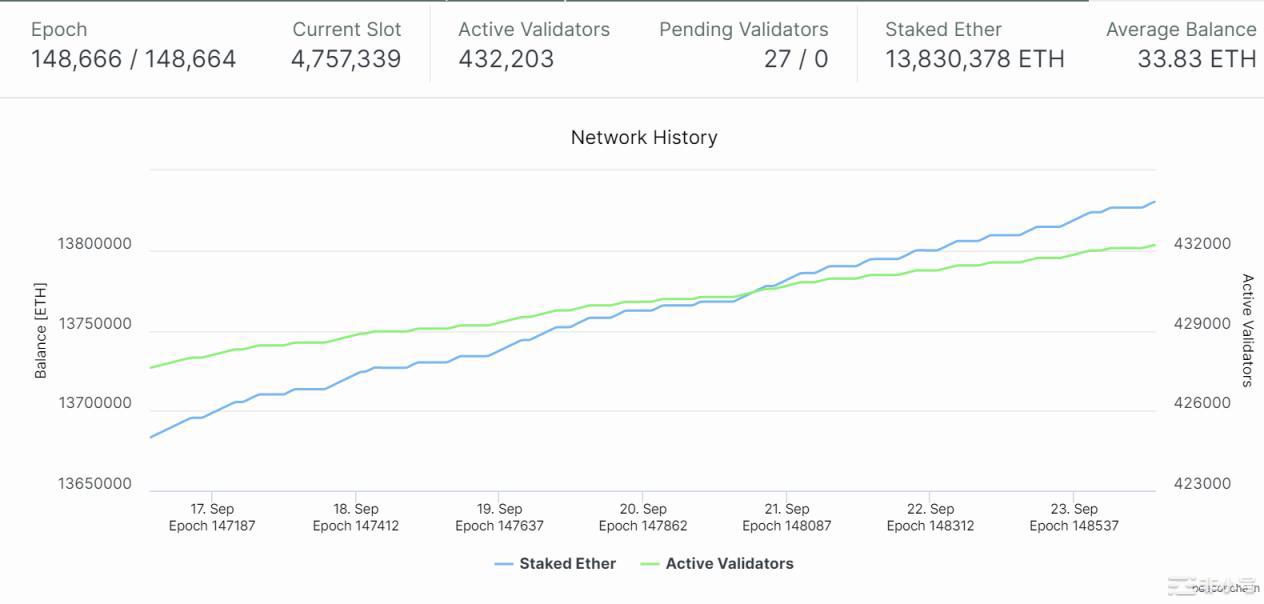Click the Epoch value 148,666 / 148,664

coord(133,59)
